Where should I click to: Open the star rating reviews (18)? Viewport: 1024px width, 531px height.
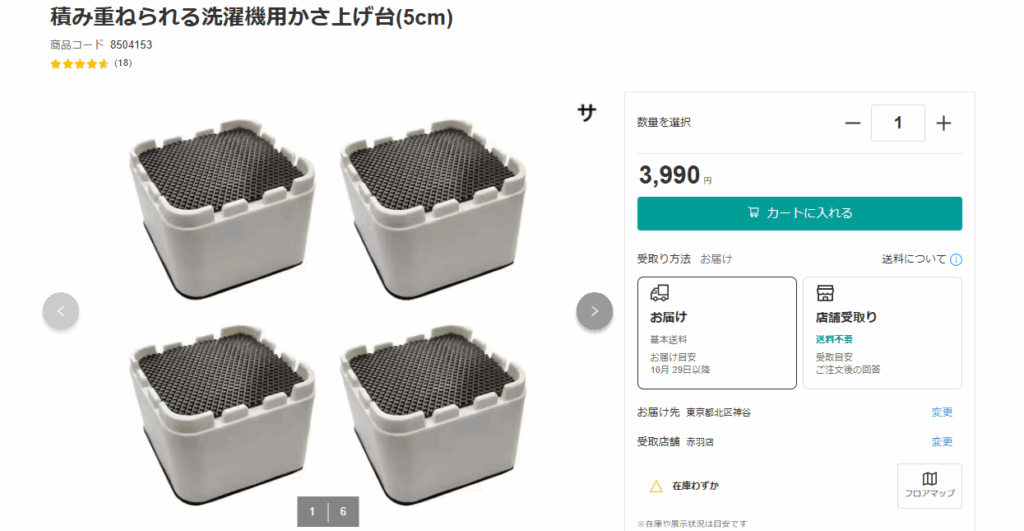point(91,63)
